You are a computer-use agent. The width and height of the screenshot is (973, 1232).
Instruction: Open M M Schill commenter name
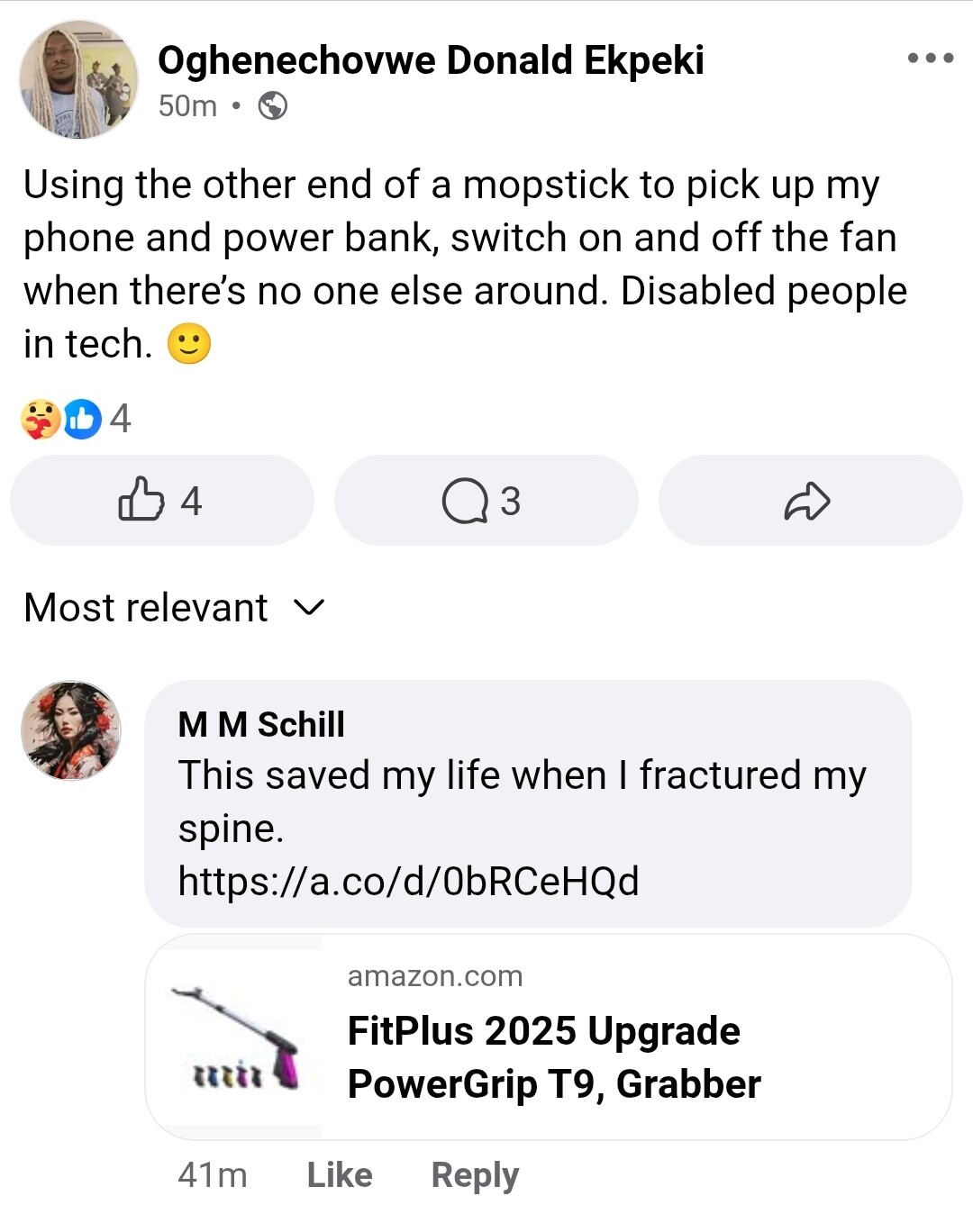pyautogui.click(x=261, y=724)
